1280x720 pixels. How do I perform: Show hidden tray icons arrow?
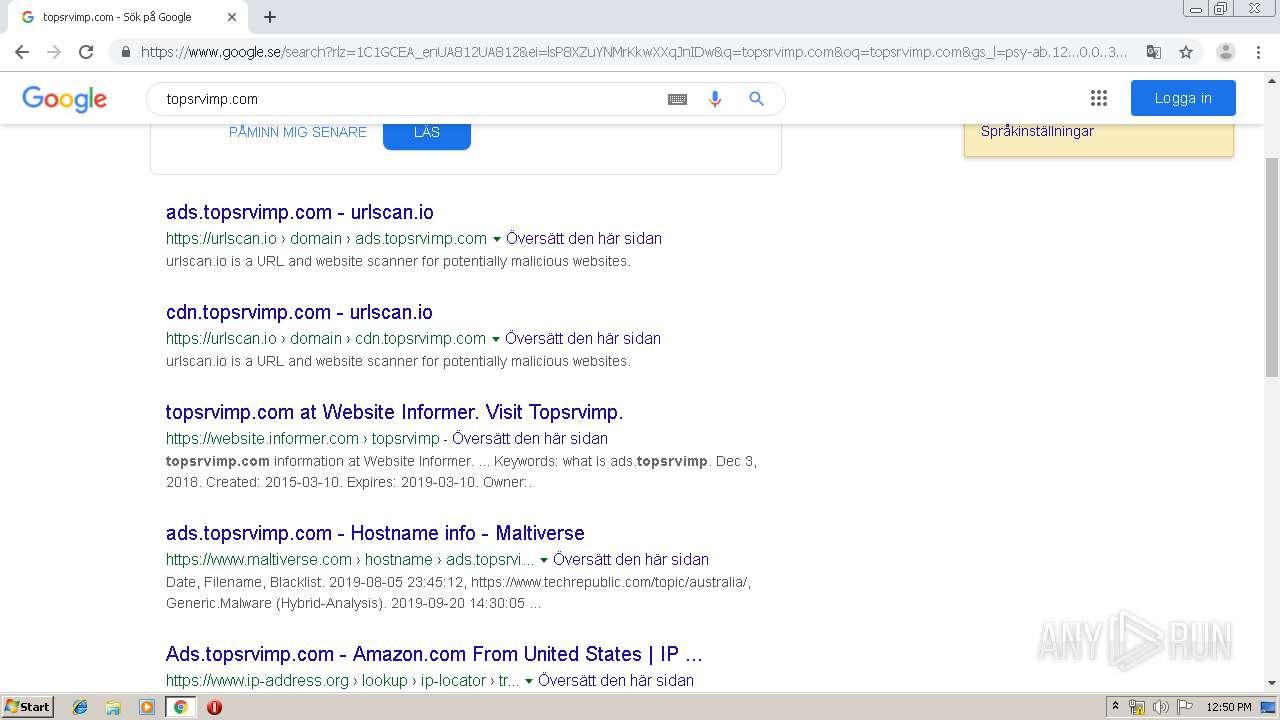coord(1115,707)
